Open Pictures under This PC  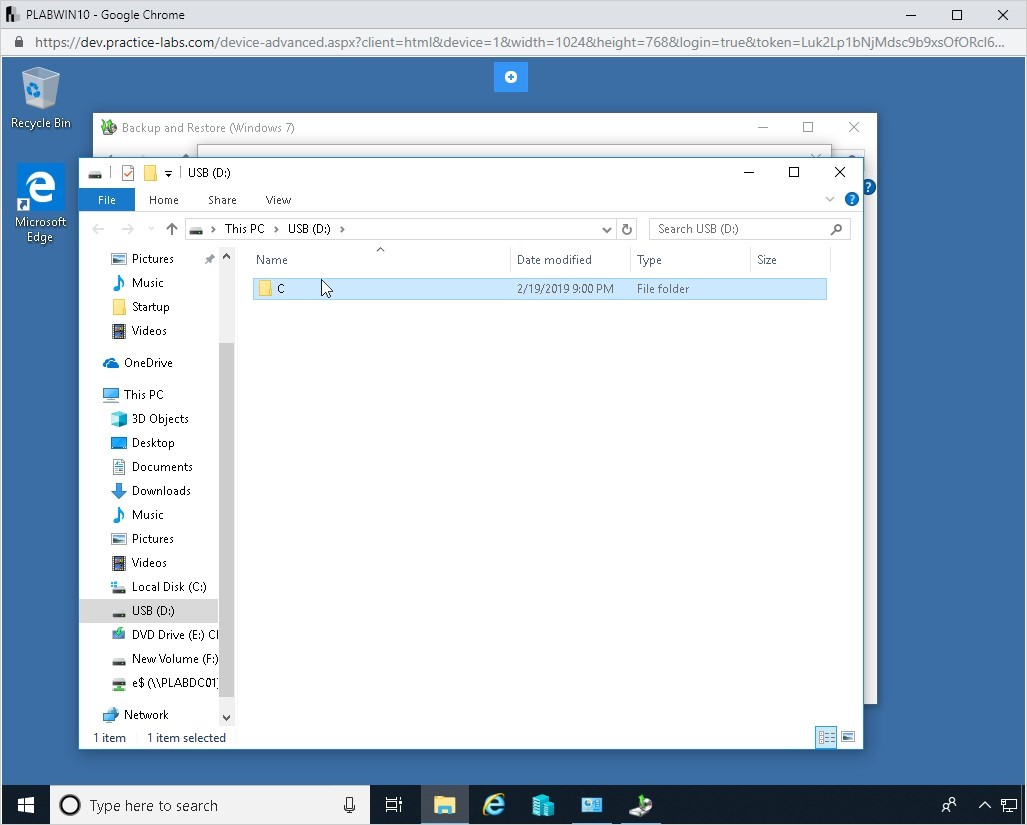153,539
